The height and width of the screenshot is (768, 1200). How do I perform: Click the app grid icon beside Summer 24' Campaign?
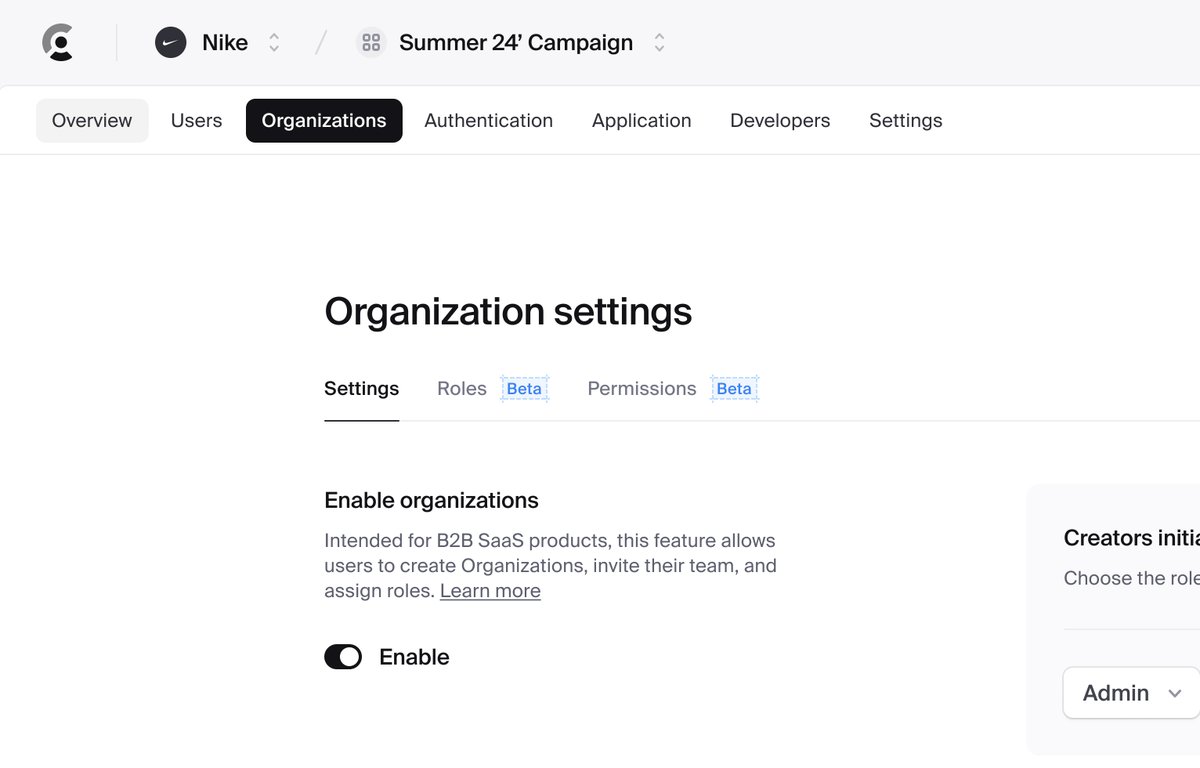371,43
